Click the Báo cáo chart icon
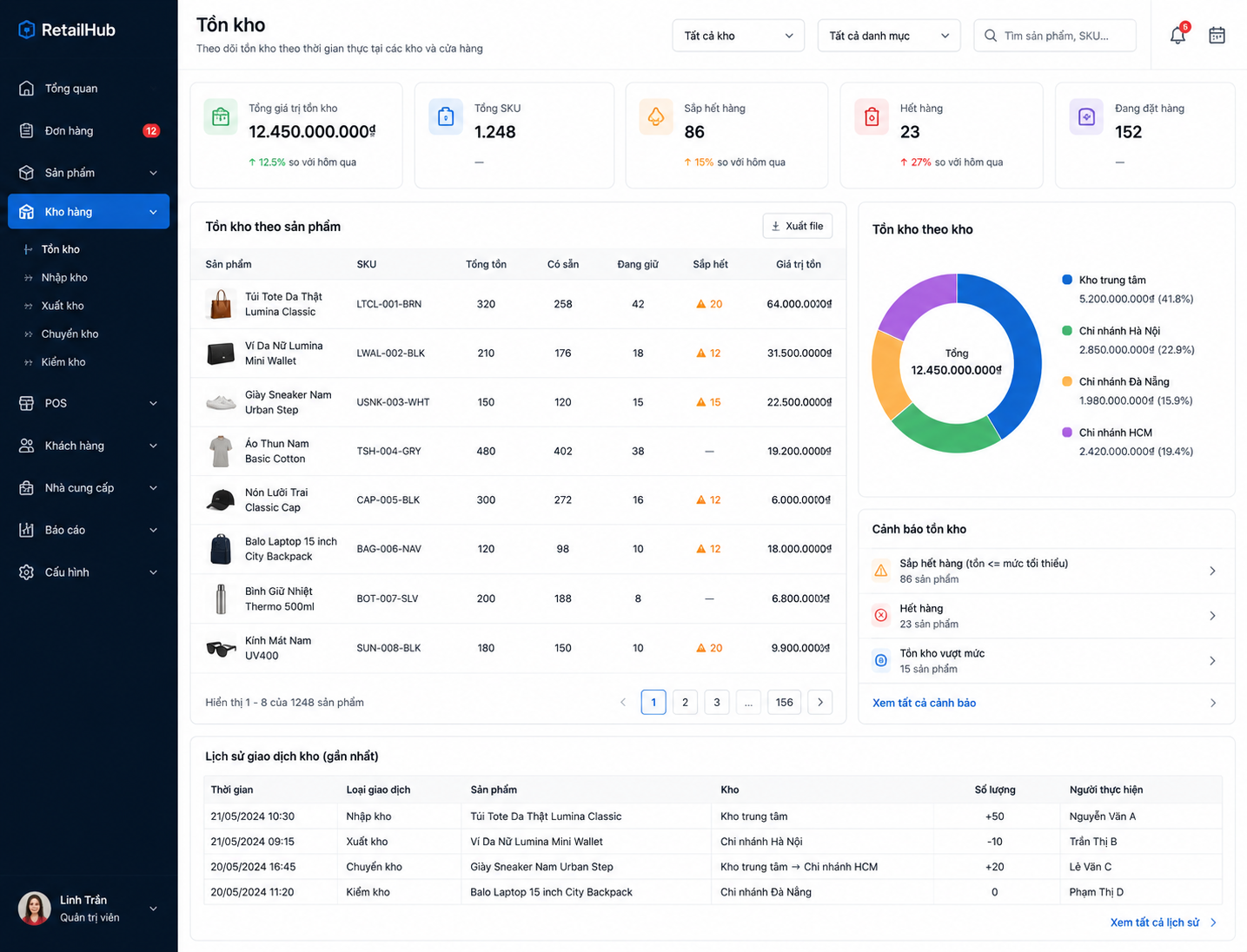 click(27, 530)
